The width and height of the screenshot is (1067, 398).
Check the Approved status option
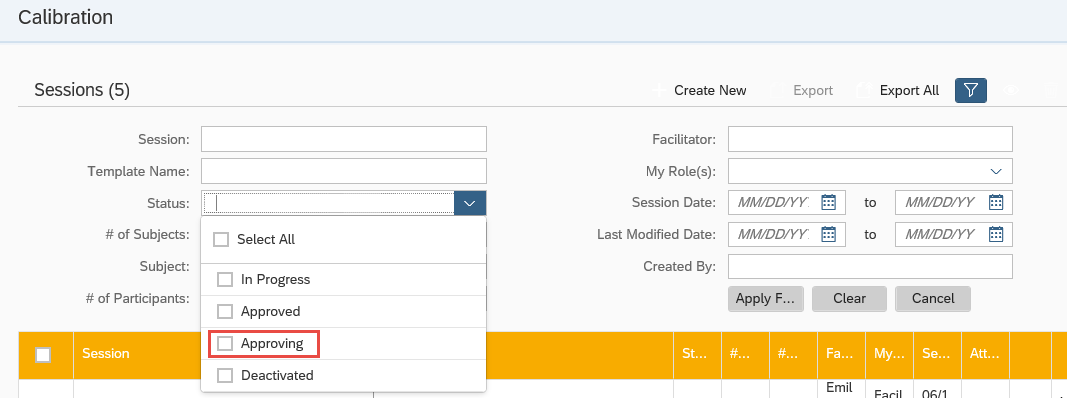(225, 312)
